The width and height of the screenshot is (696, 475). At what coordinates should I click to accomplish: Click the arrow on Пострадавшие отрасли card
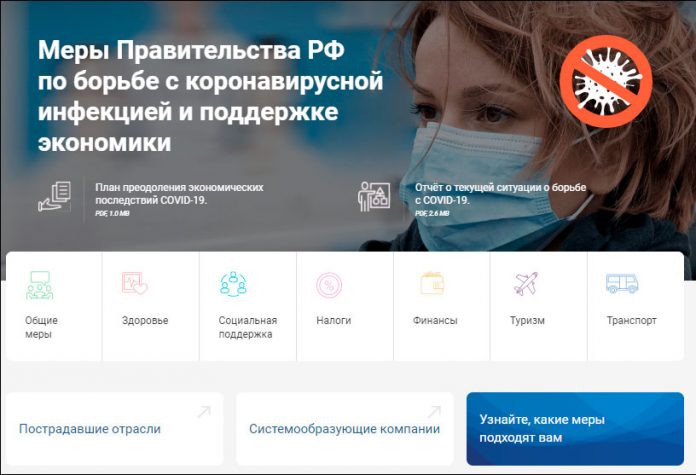point(204,412)
